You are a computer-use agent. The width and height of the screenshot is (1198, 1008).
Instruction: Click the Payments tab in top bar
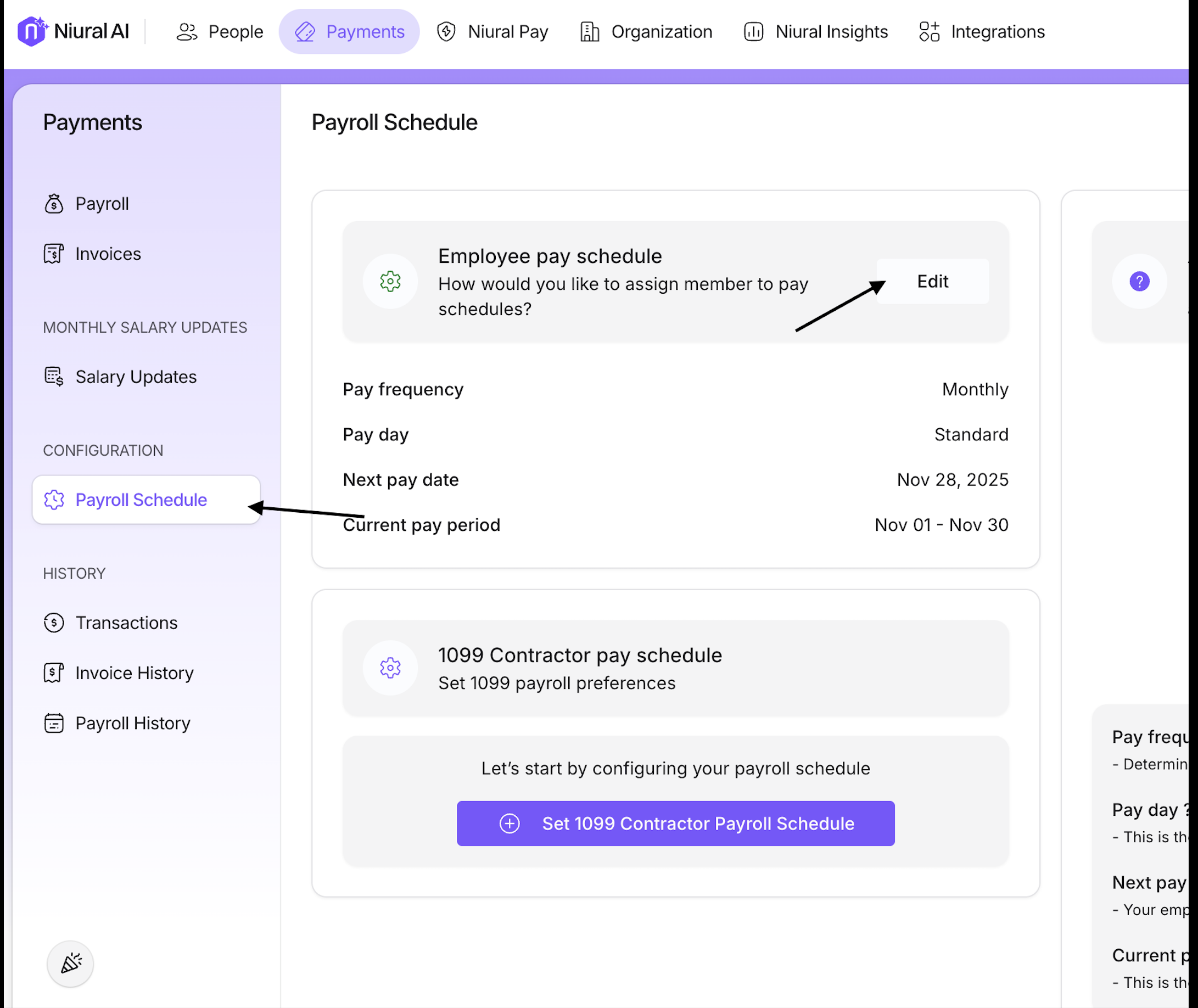349,31
